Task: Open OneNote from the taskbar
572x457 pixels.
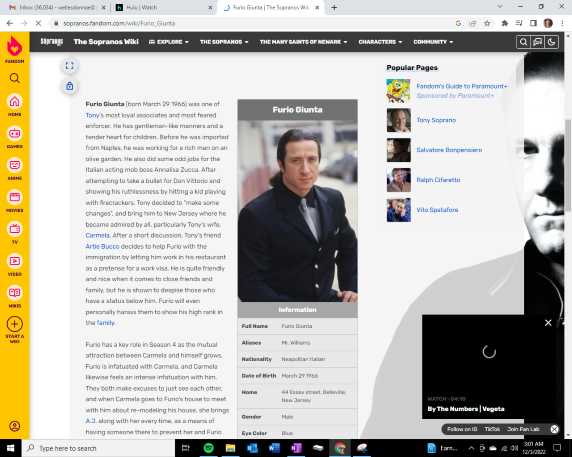Action: click(296, 448)
